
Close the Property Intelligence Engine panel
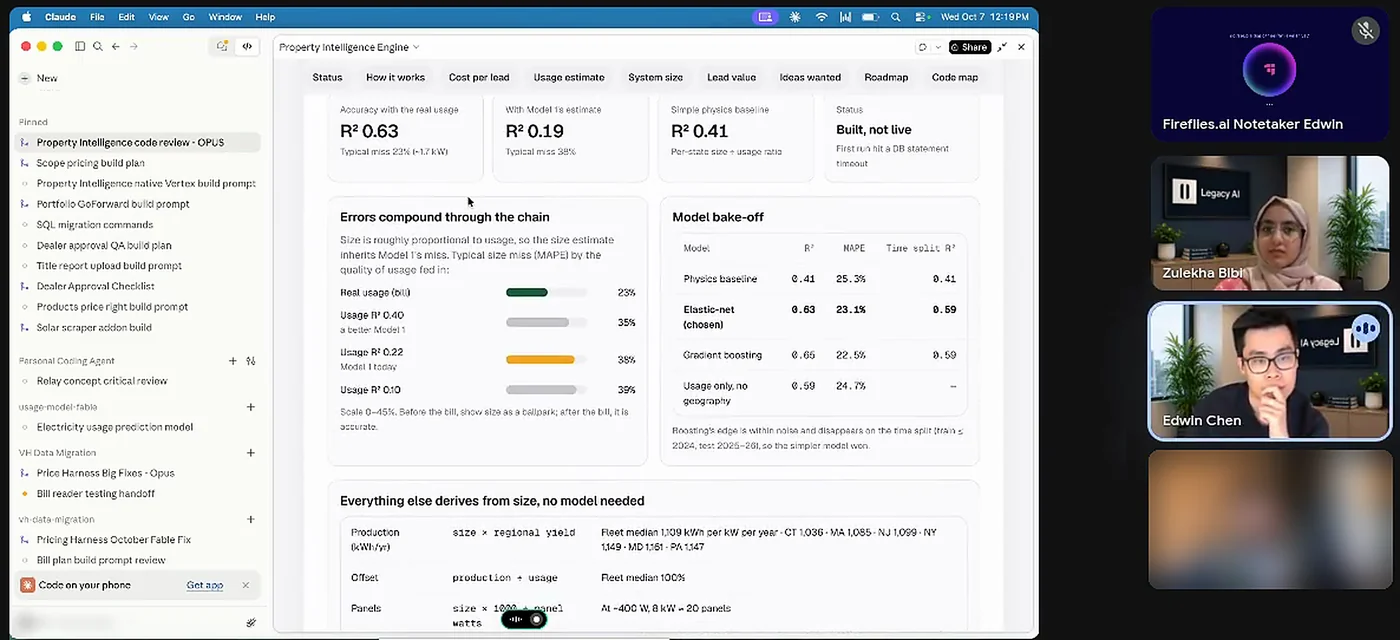click(x=1021, y=47)
